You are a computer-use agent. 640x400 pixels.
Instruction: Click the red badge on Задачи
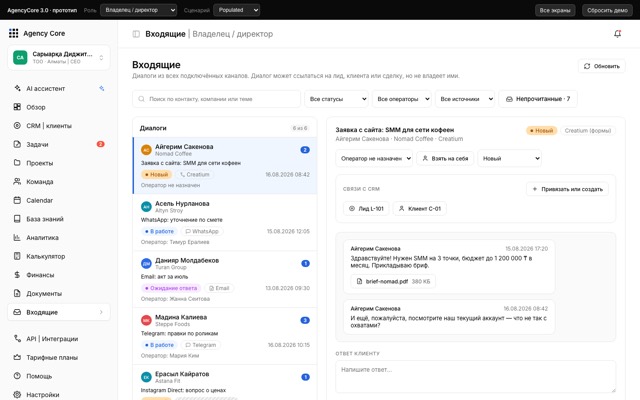(x=100, y=144)
